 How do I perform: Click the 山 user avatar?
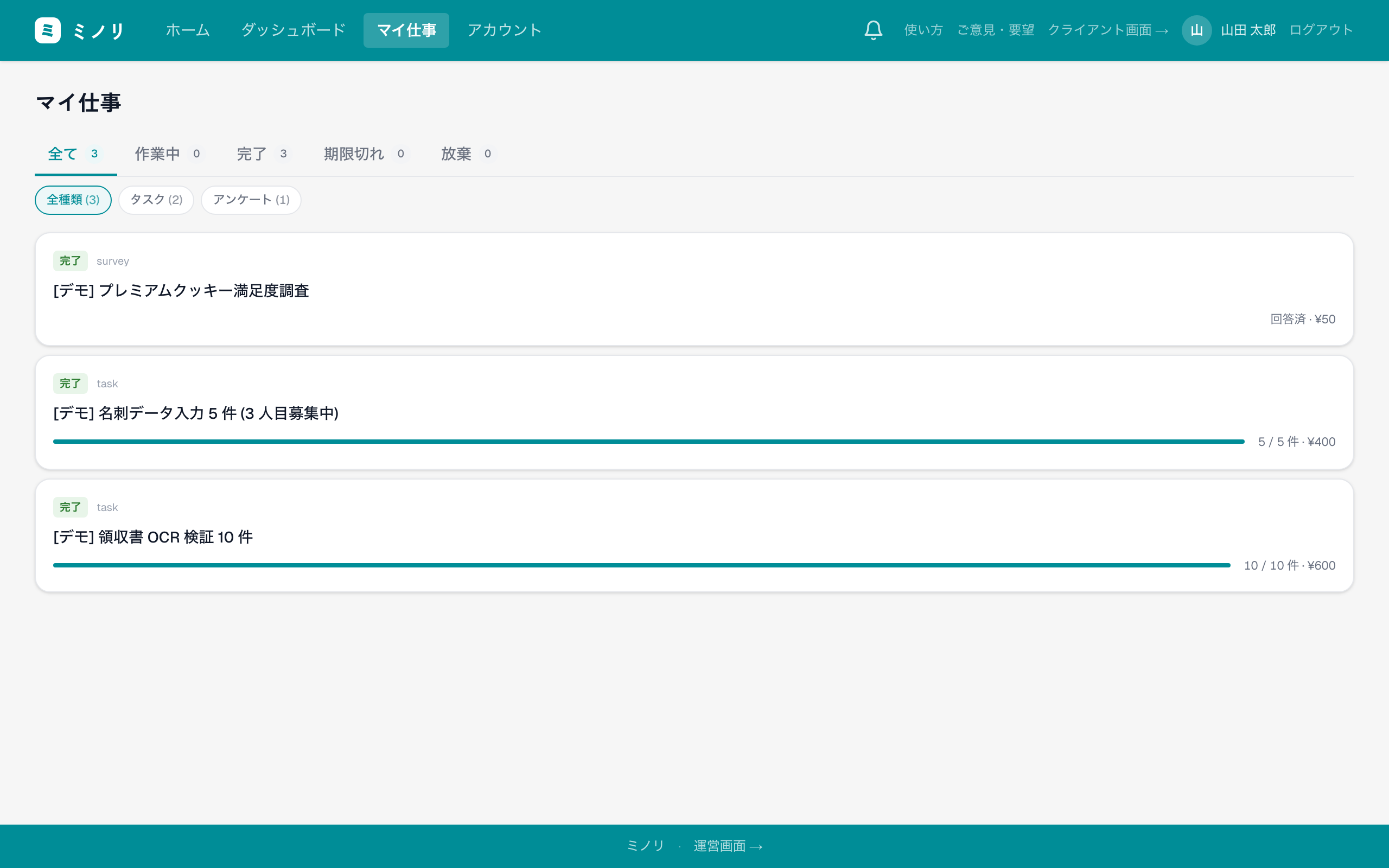1196,30
